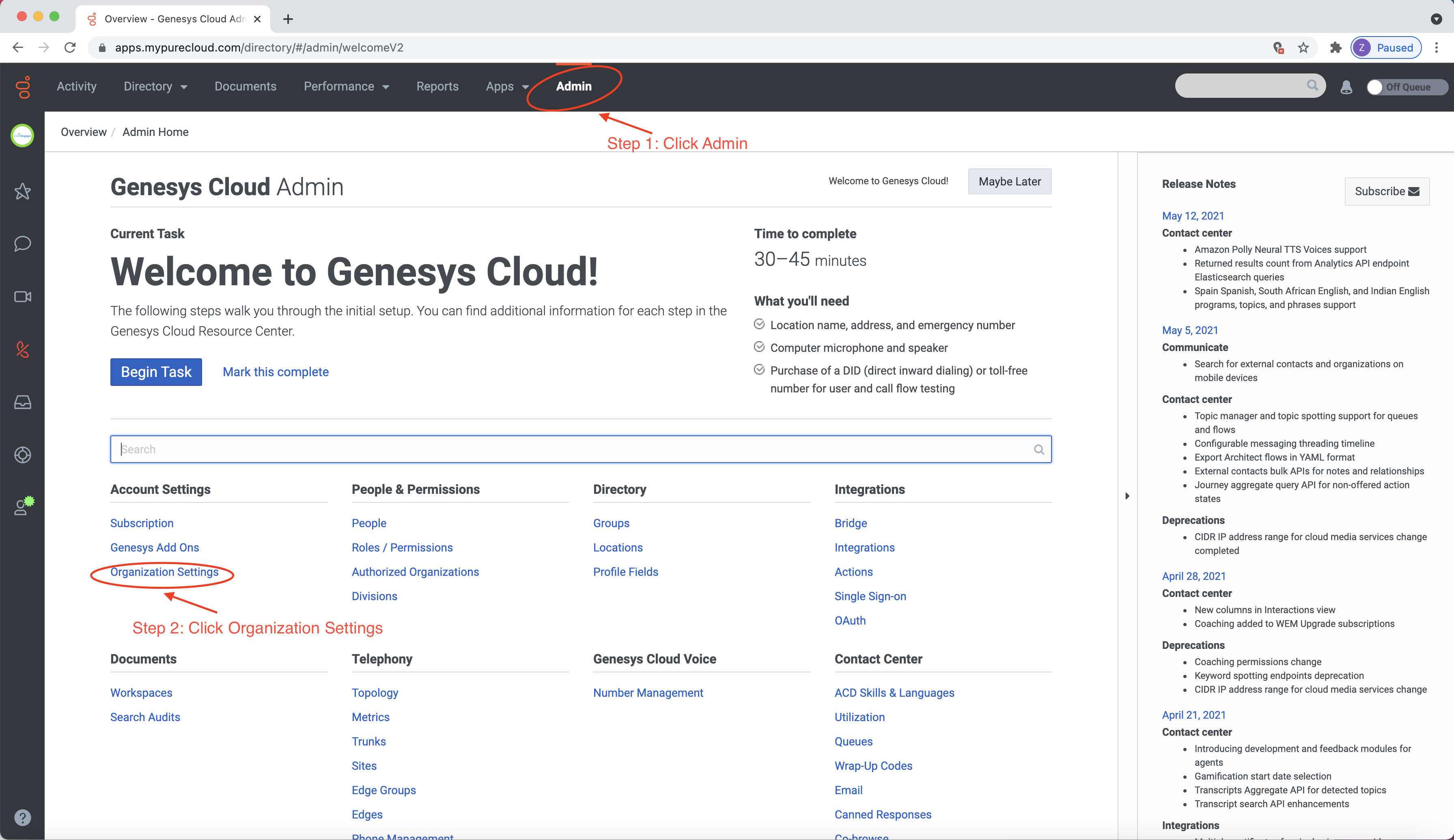
Task: Click the Overview breadcrumb
Action: [84, 132]
